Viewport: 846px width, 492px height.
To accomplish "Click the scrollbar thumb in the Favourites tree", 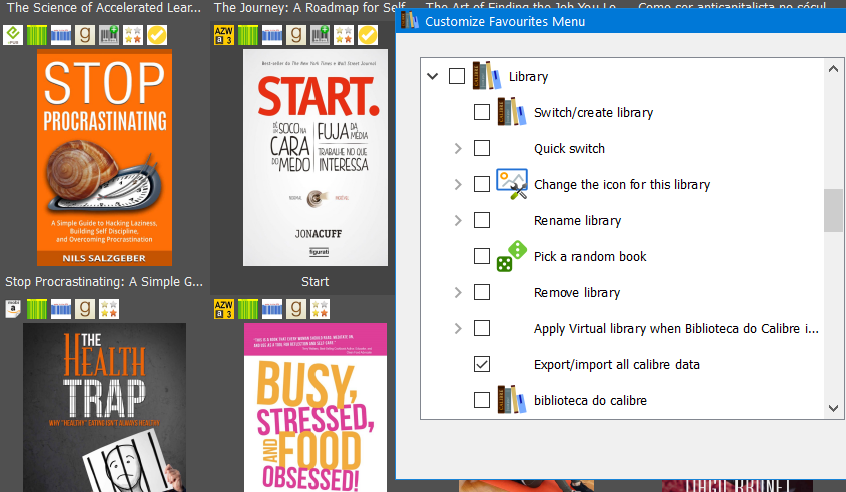I will (x=833, y=210).
